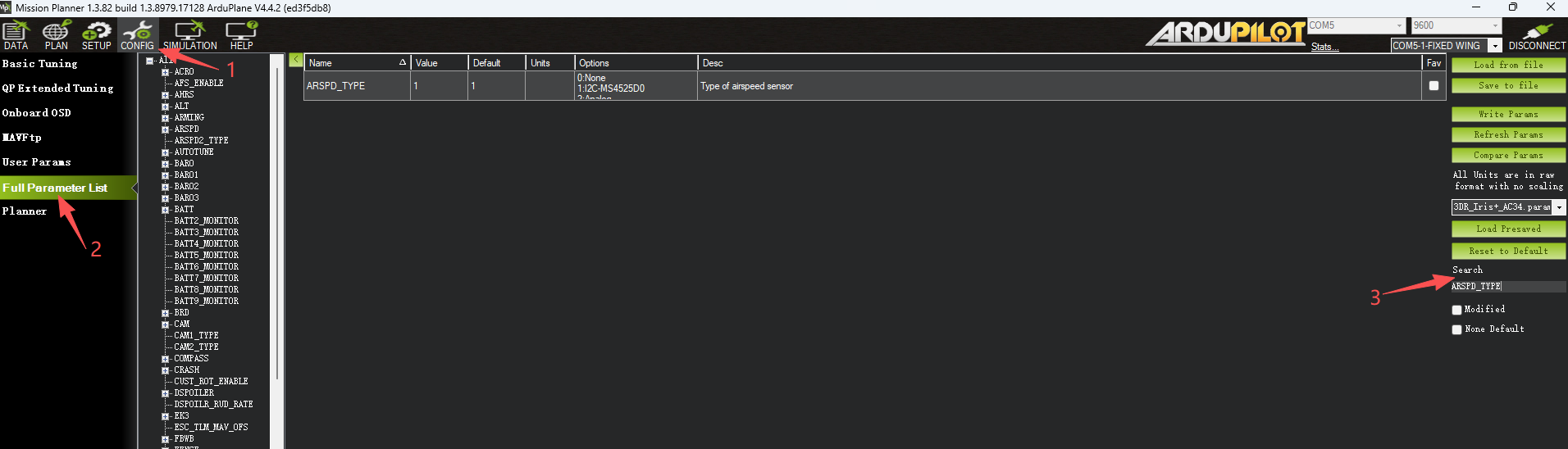The image size is (1568, 449).
Task: Click Write Params button
Action: (x=1508, y=114)
